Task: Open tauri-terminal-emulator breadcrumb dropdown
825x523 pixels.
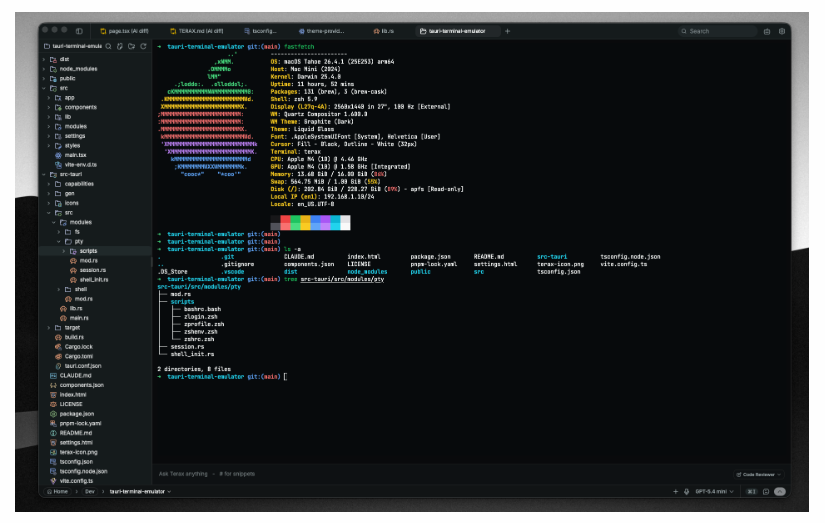Action: point(140,492)
